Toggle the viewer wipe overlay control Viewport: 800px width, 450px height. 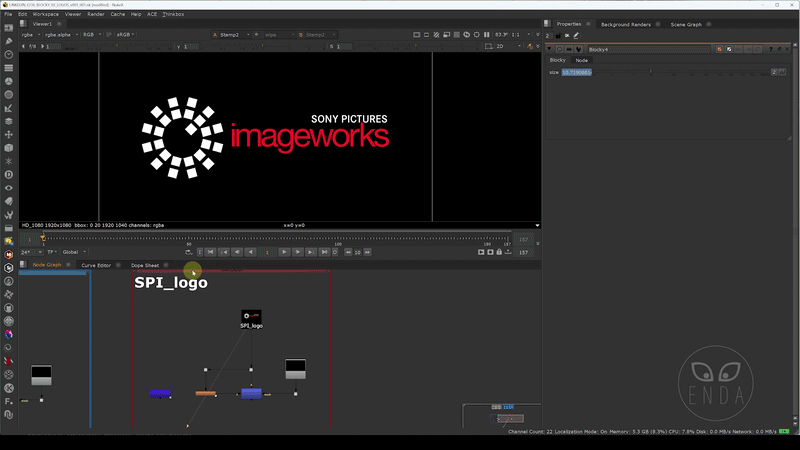(256, 35)
